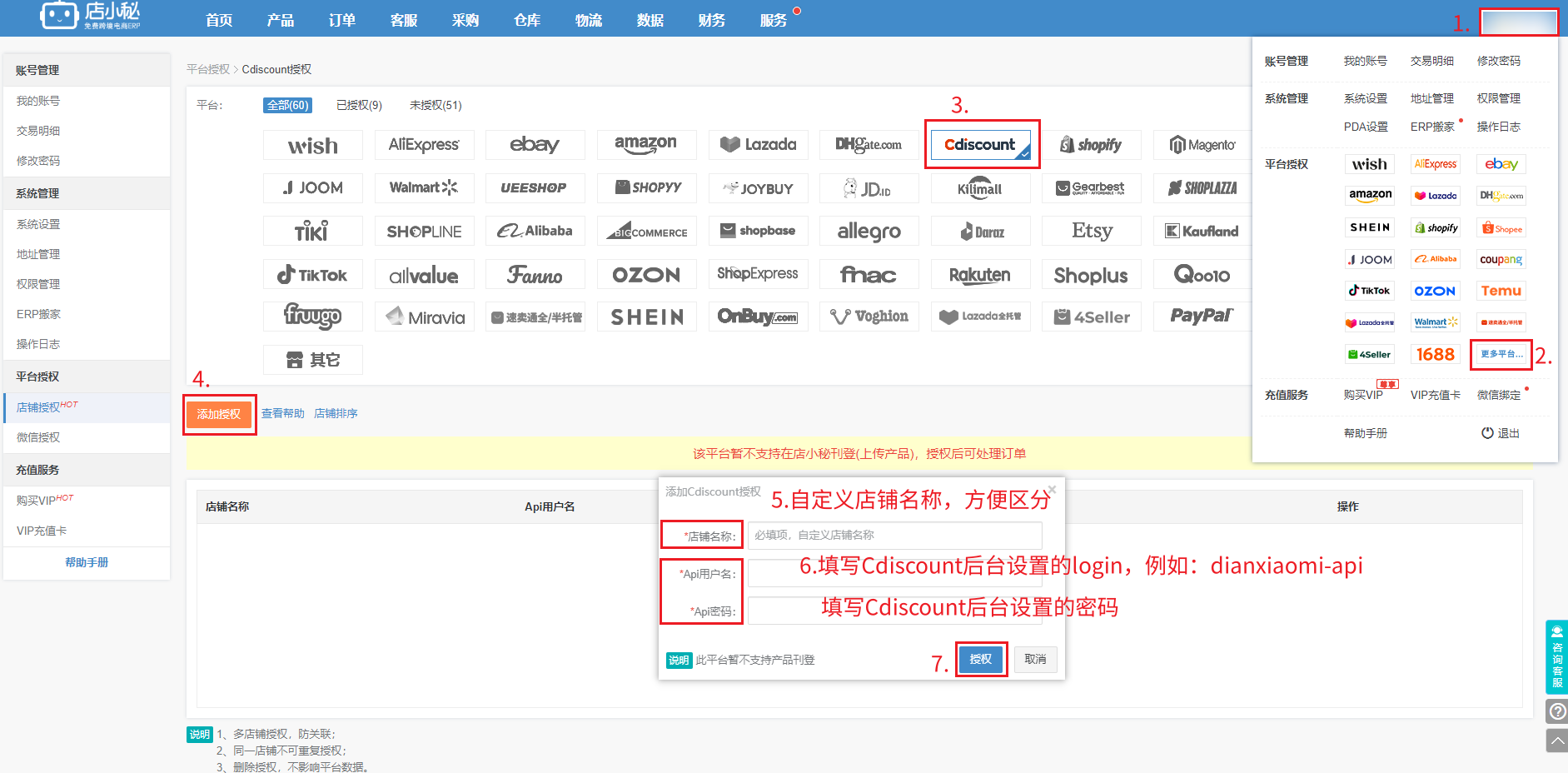Click the 店小秘 logo in header
Image resolution: width=1568 pixels, height=773 pixels.
(x=90, y=16)
